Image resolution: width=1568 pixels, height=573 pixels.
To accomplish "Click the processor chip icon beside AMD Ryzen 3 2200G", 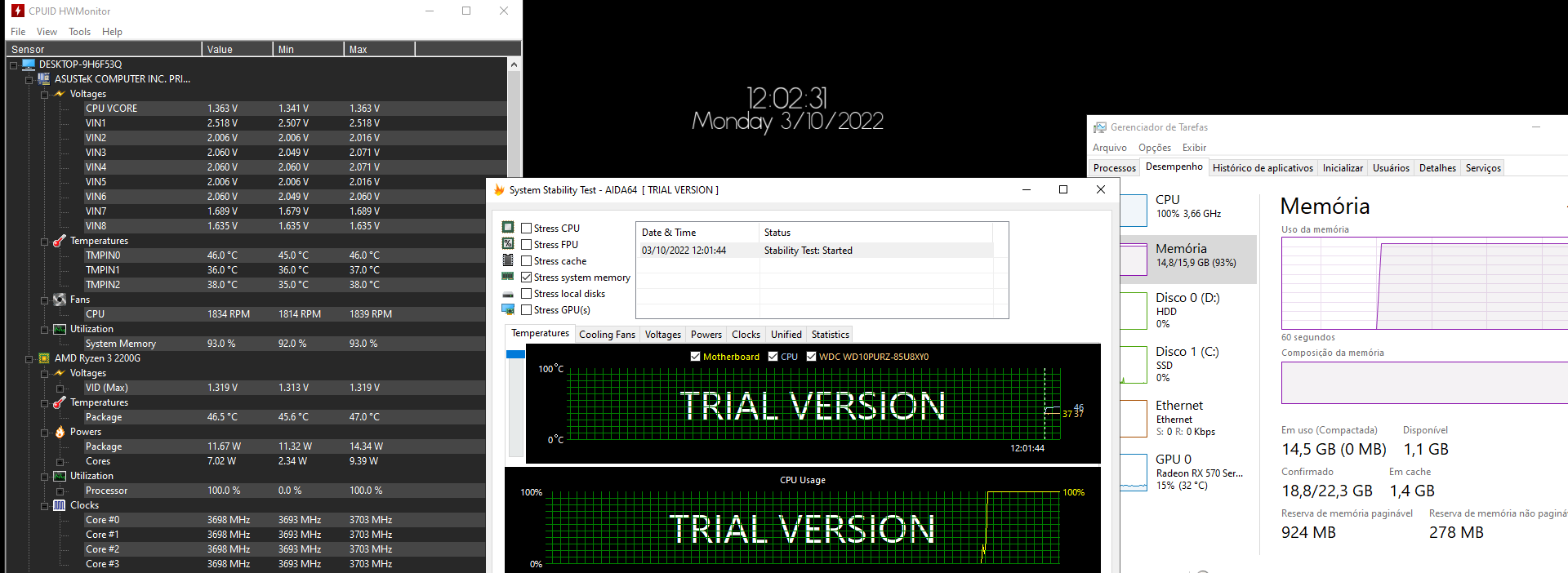I will [44, 358].
